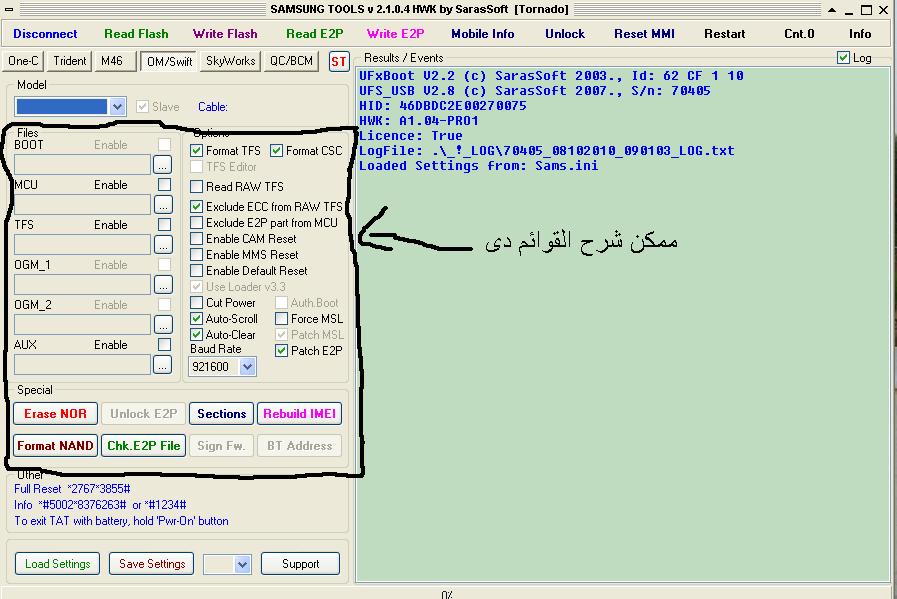Enable the TFS file checkbox
The height and width of the screenshot is (599, 897).
point(164,225)
